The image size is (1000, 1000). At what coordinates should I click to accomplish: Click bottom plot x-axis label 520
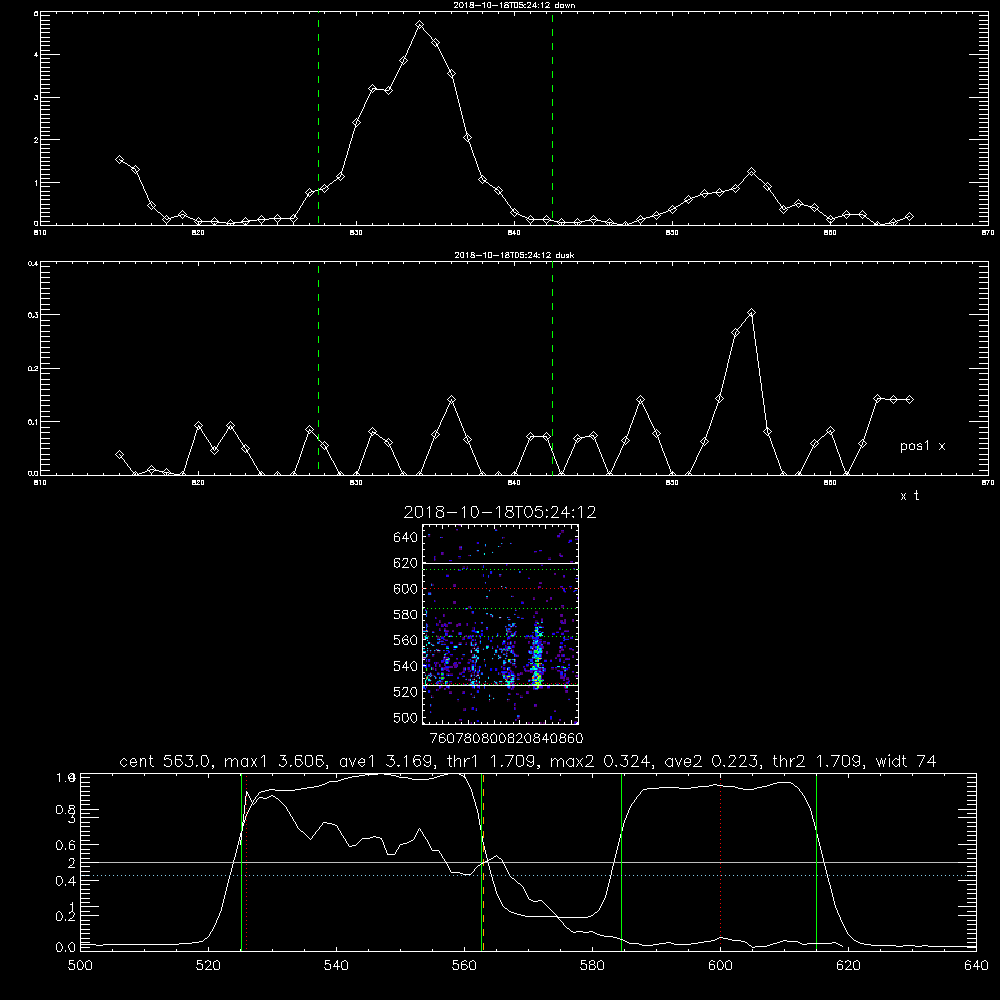pos(209,966)
